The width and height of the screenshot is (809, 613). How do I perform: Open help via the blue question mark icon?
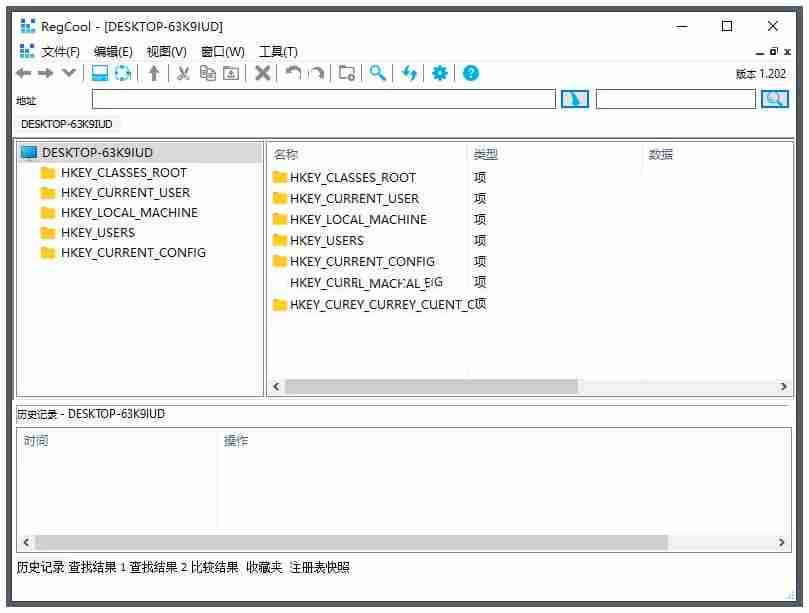pyautogui.click(x=471, y=73)
